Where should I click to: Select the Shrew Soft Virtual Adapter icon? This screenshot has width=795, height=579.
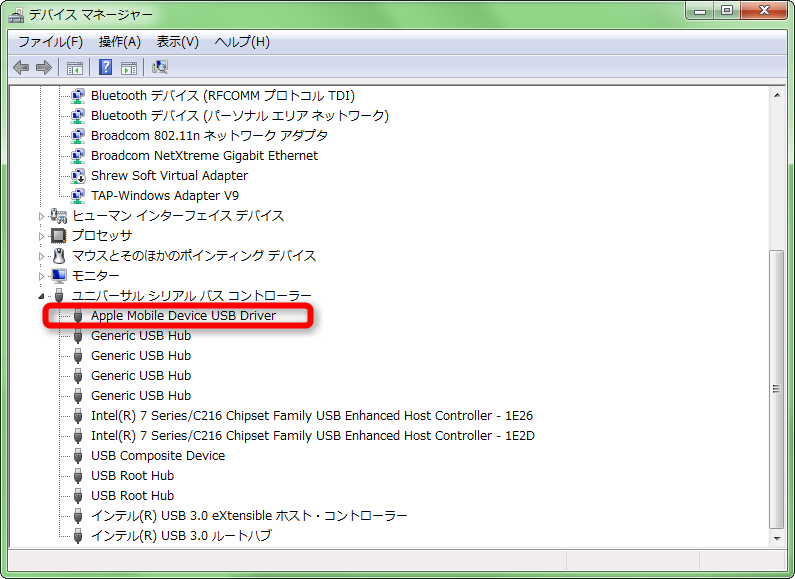pyautogui.click(x=78, y=176)
